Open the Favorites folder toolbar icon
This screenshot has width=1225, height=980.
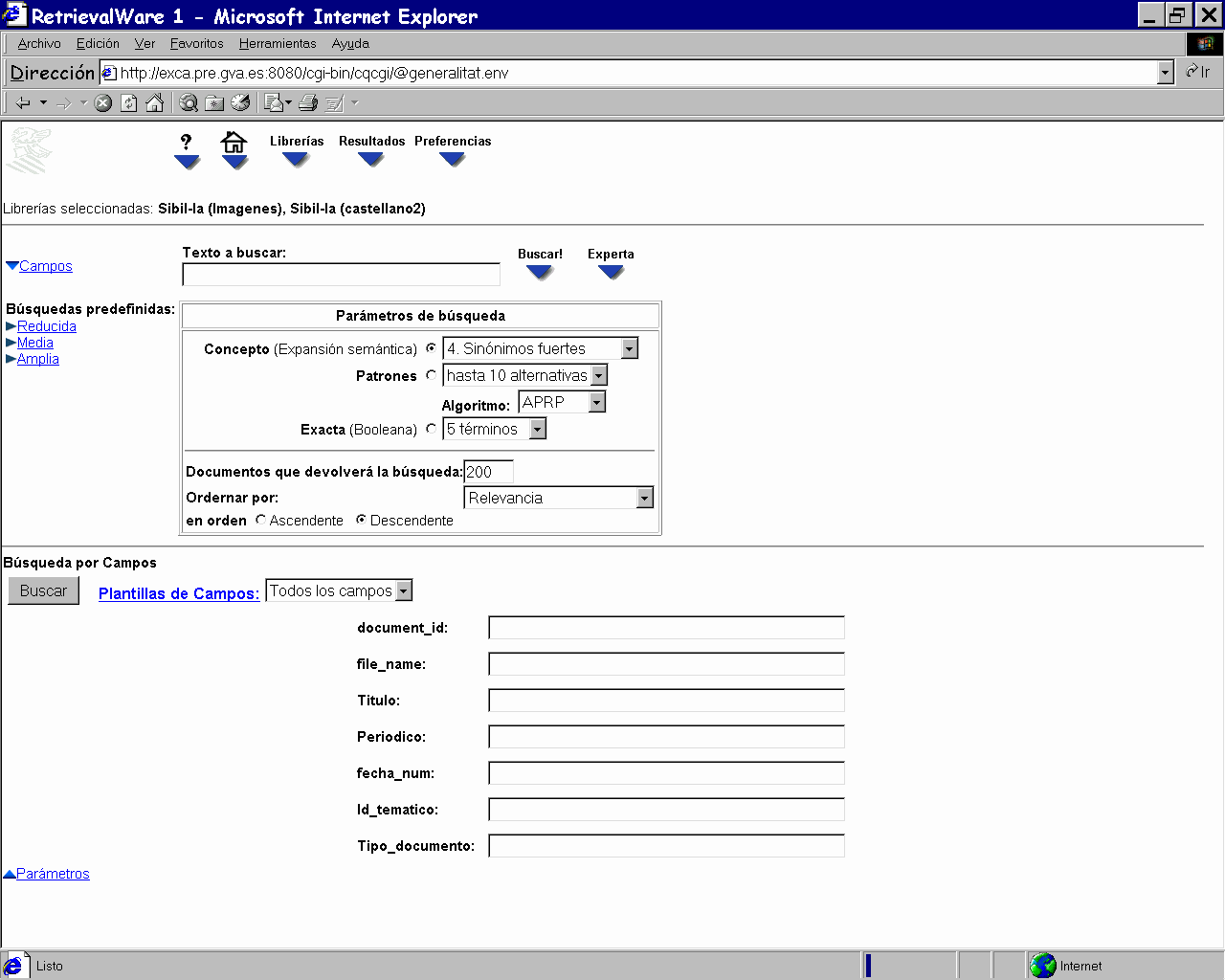(x=214, y=103)
